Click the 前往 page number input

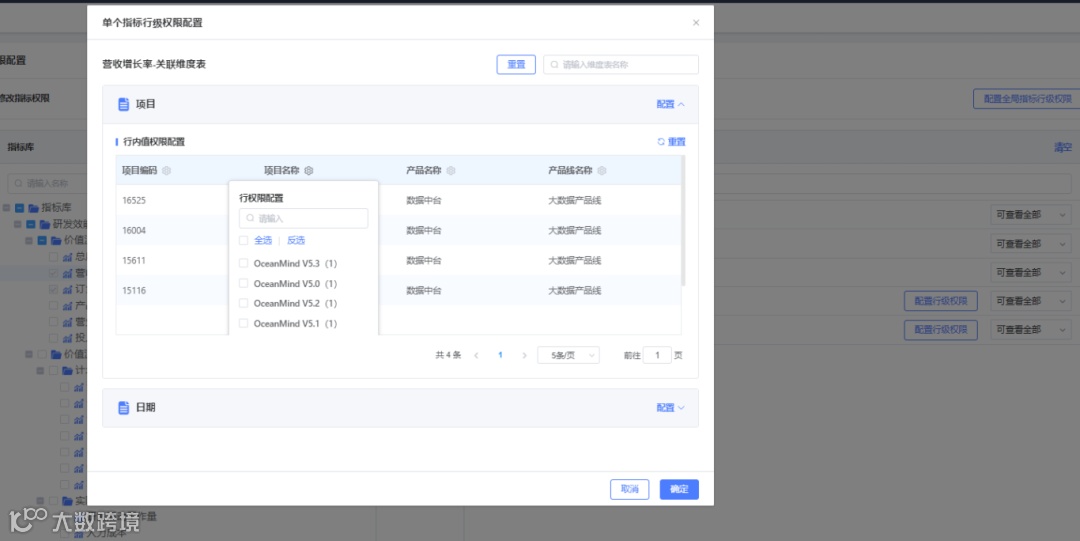pos(657,356)
